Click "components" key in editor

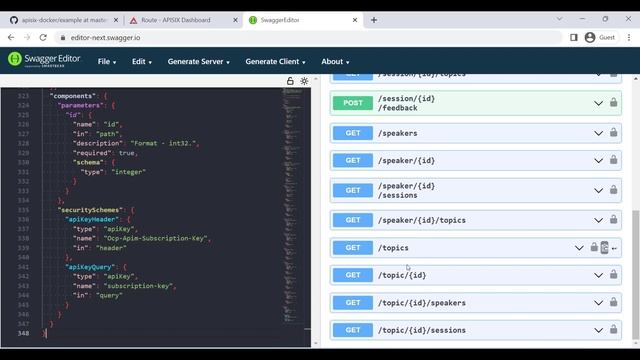[x=73, y=96]
